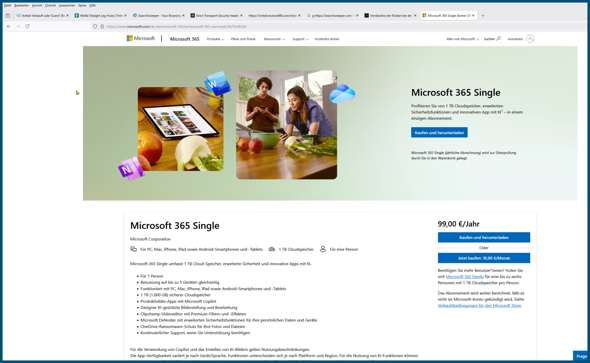This screenshot has height=363, width=590.
Task: Open 'Verkaufsbedingungen für den Microsoft Store' link
Action: coord(479,305)
